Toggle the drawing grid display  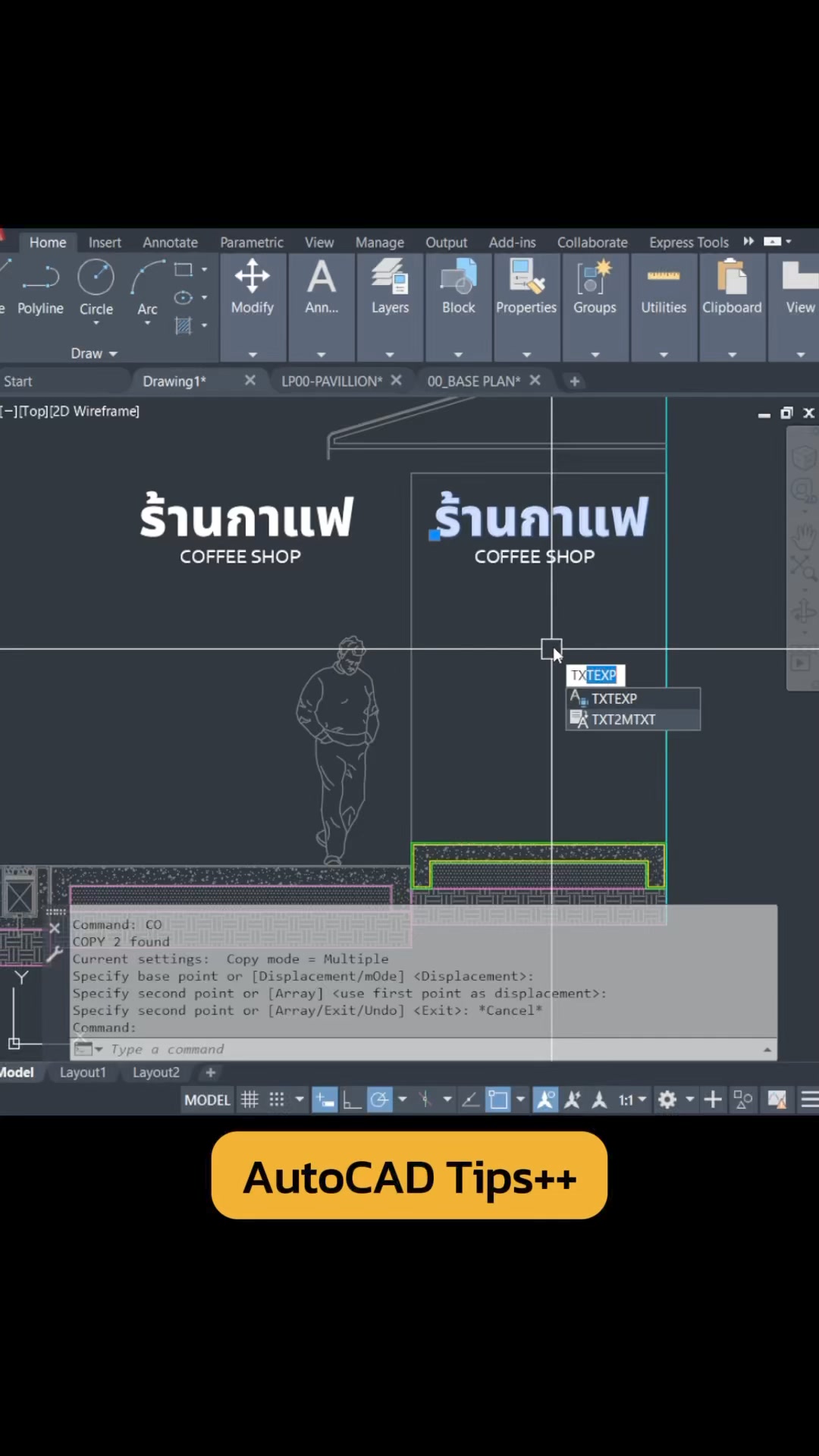point(249,1100)
